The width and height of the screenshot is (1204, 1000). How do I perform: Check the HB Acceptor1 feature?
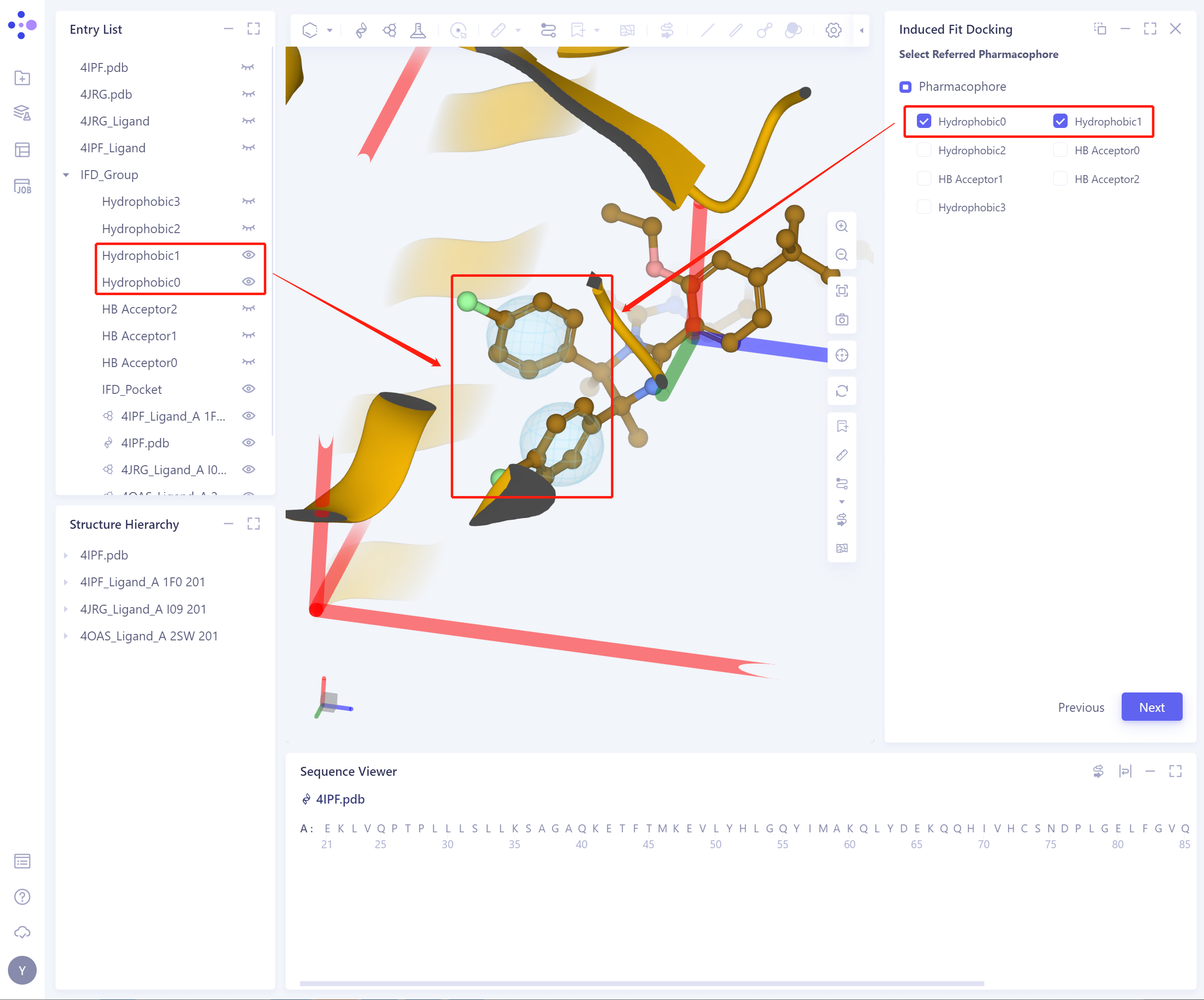pyautogui.click(x=924, y=179)
